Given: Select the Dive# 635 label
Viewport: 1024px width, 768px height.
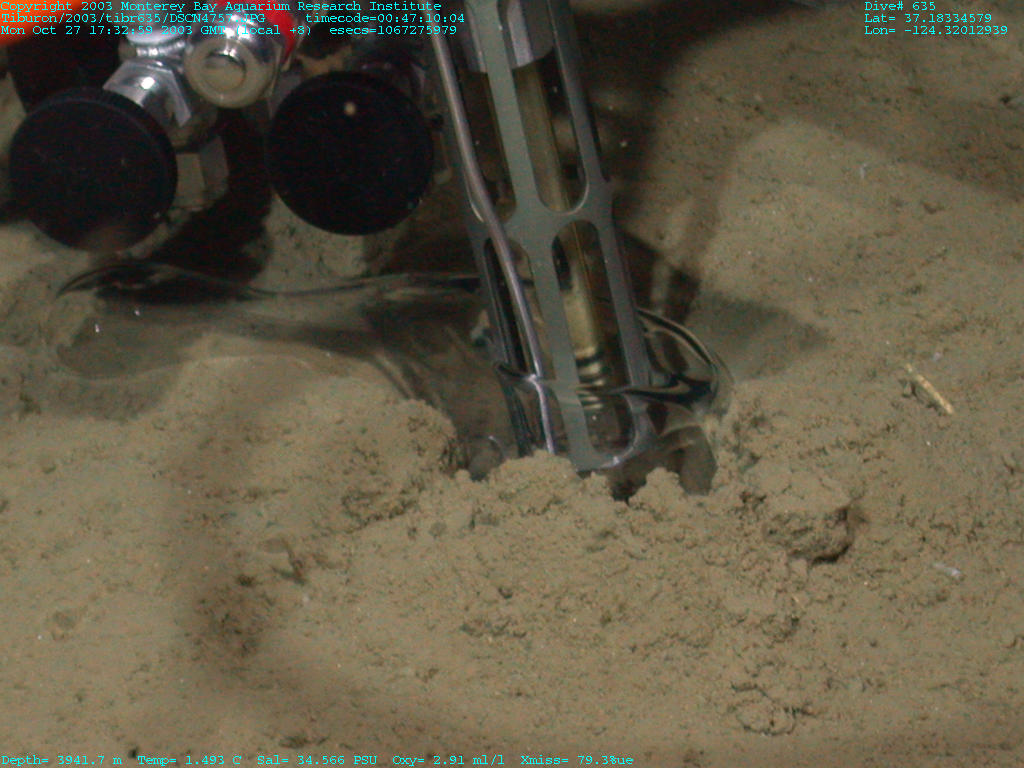Looking at the screenshot, I should [x=900, y=6].
